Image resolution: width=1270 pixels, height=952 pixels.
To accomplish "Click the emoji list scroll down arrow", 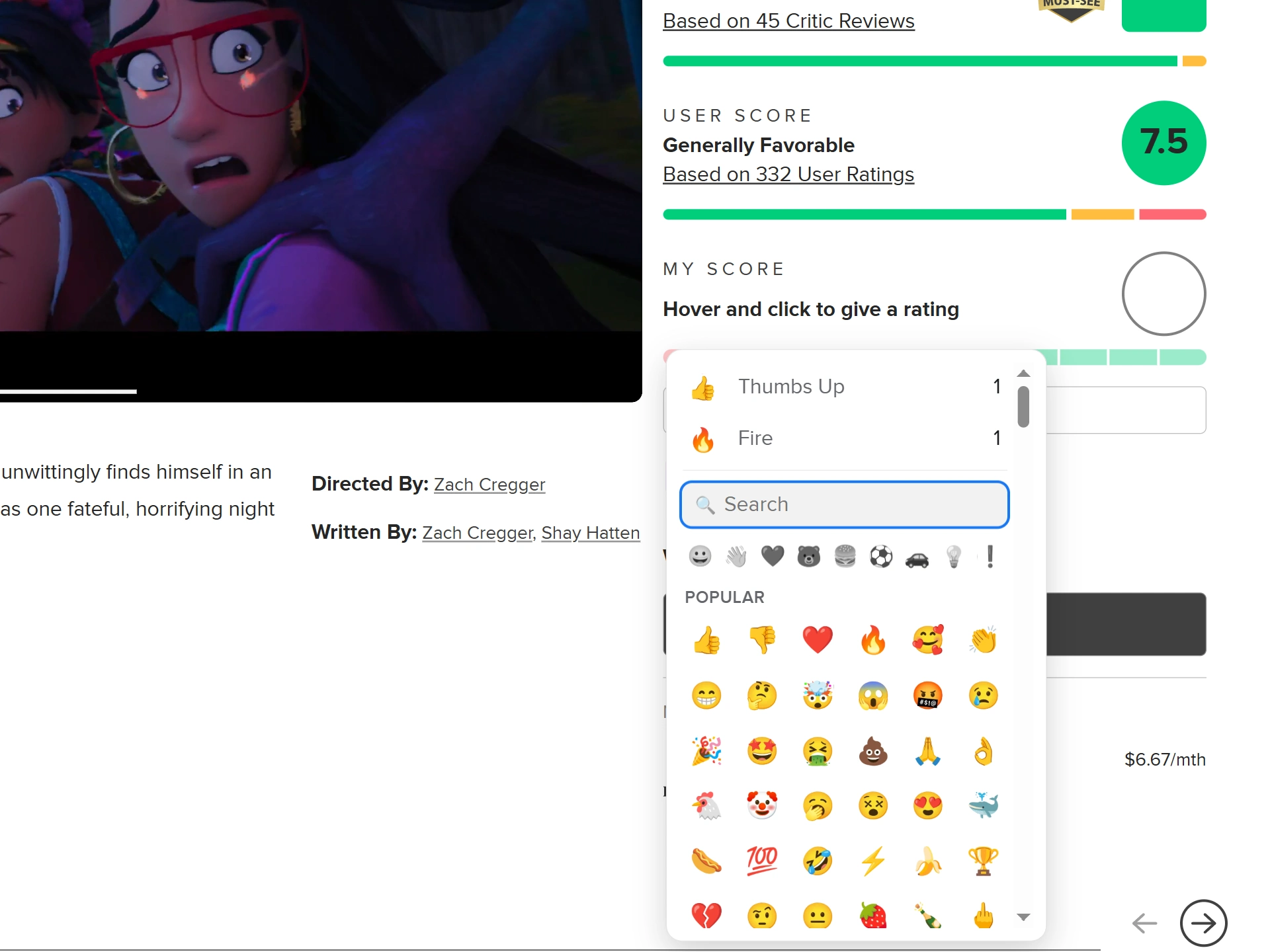I will [x=1023, y=917].
